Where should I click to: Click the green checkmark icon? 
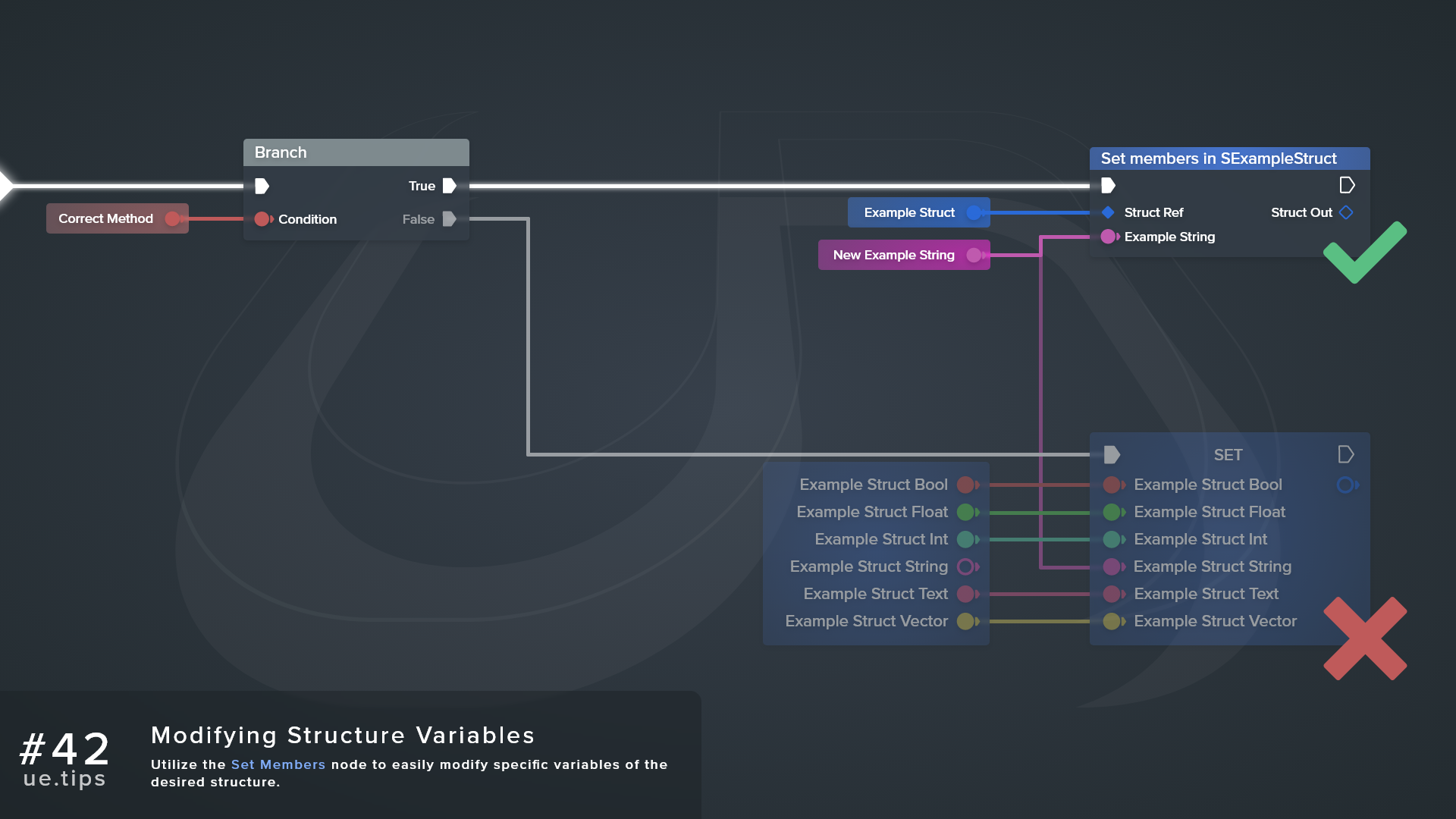1364,253
